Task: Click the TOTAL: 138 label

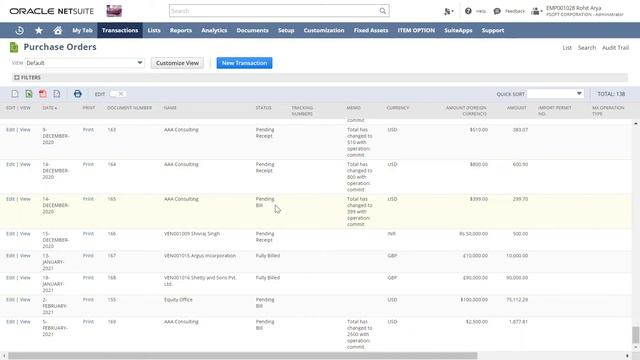Action: tap(611, 94)
